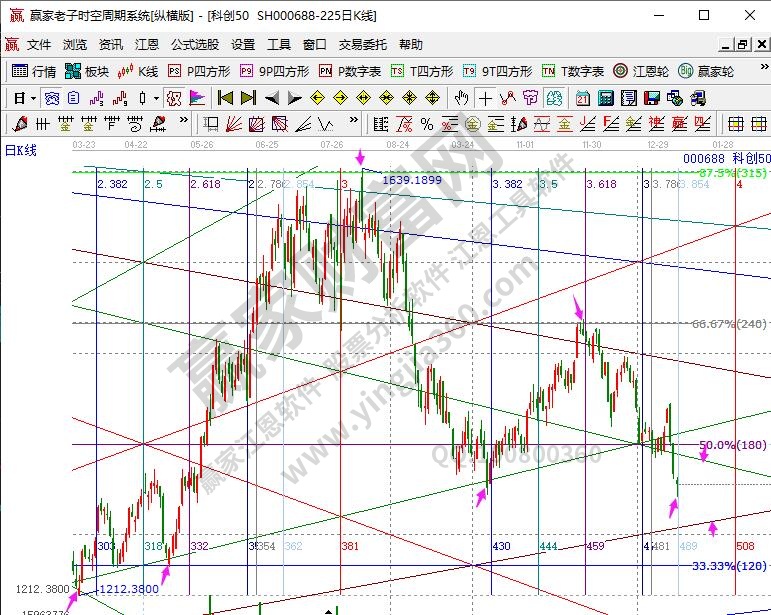Jump to the first bar icon
Image resolution: width=771 pixels, height=615 pixels.
click(x=225, y=98)
